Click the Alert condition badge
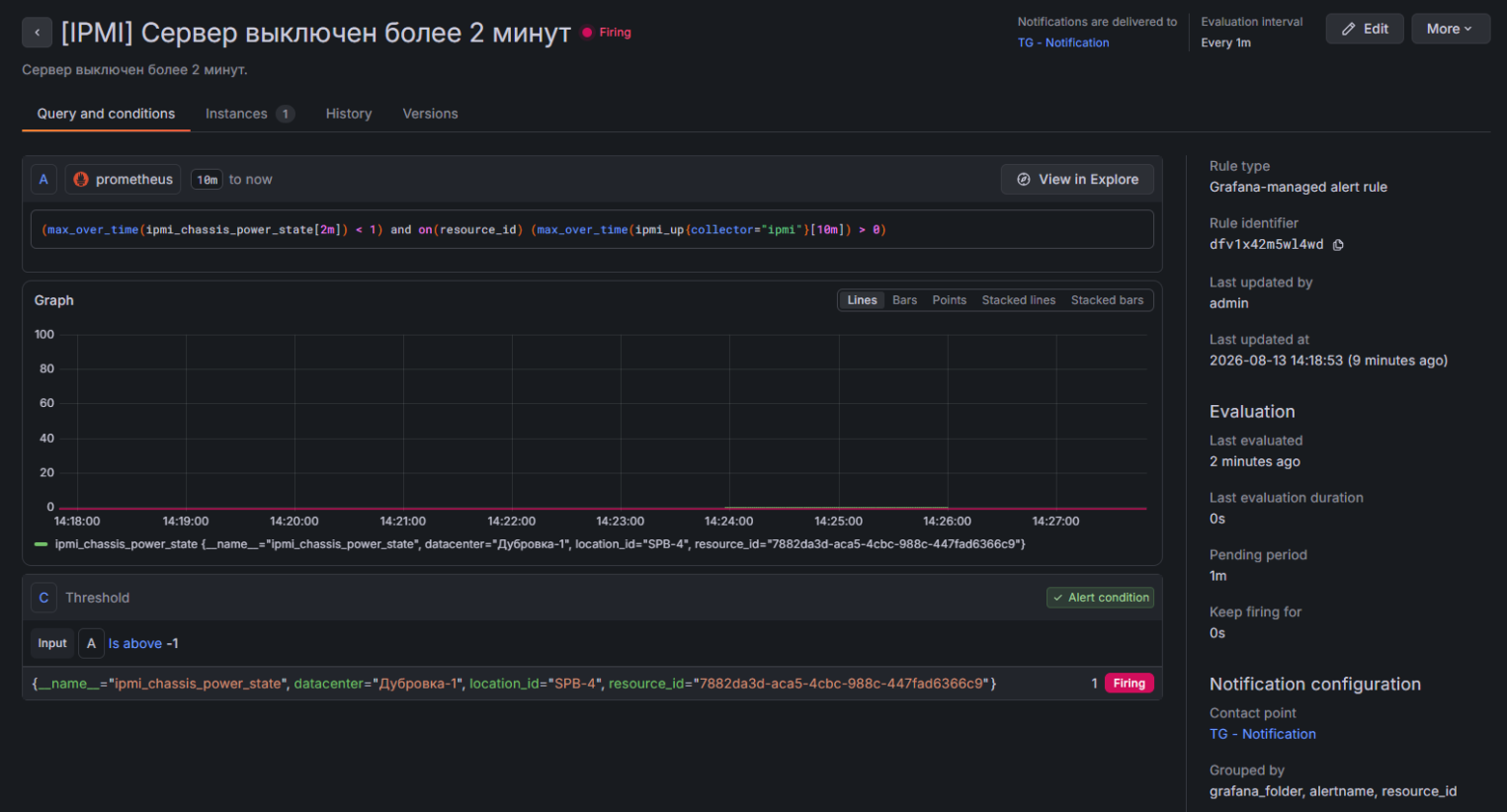Screen dimensions: 1507x812 pyautogui.click(x=1100, y=598)
